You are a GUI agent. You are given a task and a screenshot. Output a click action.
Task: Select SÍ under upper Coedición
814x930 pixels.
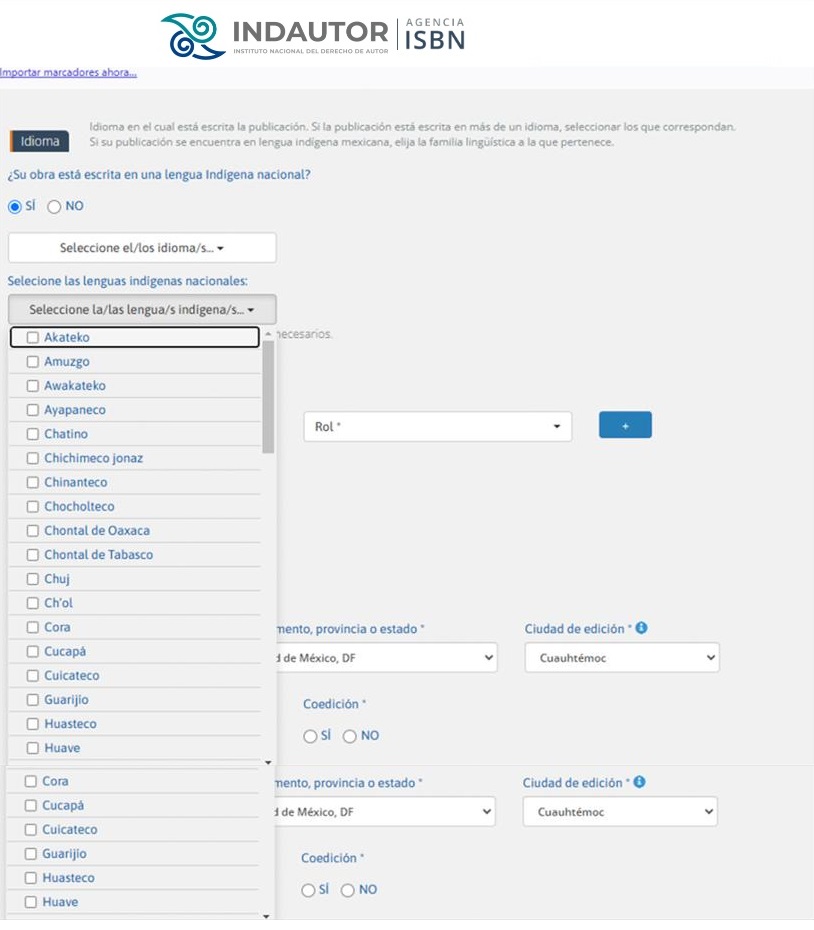pyautogui.click(x=310, y=736)
